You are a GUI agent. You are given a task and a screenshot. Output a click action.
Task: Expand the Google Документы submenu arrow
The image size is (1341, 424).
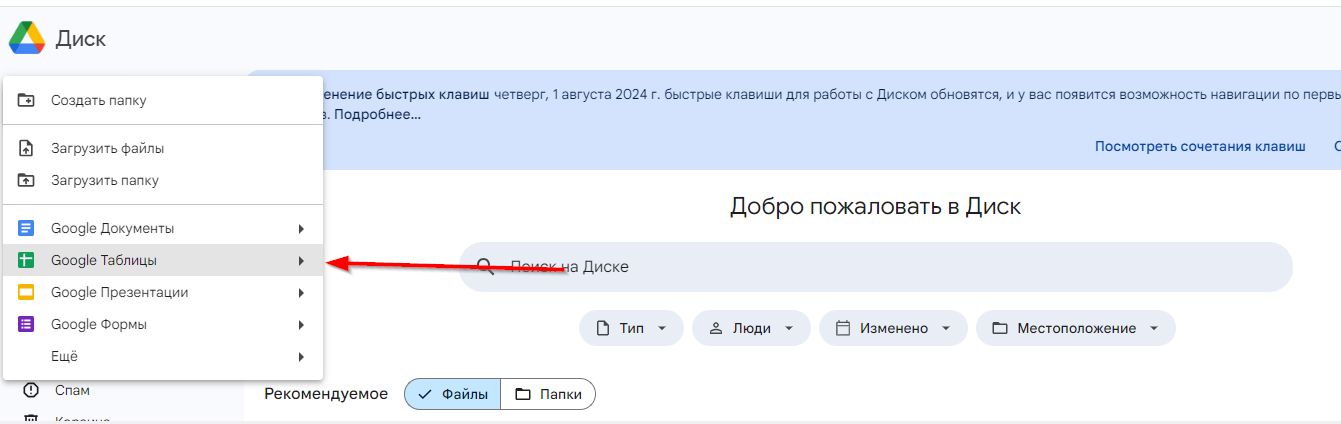(301, 229)
